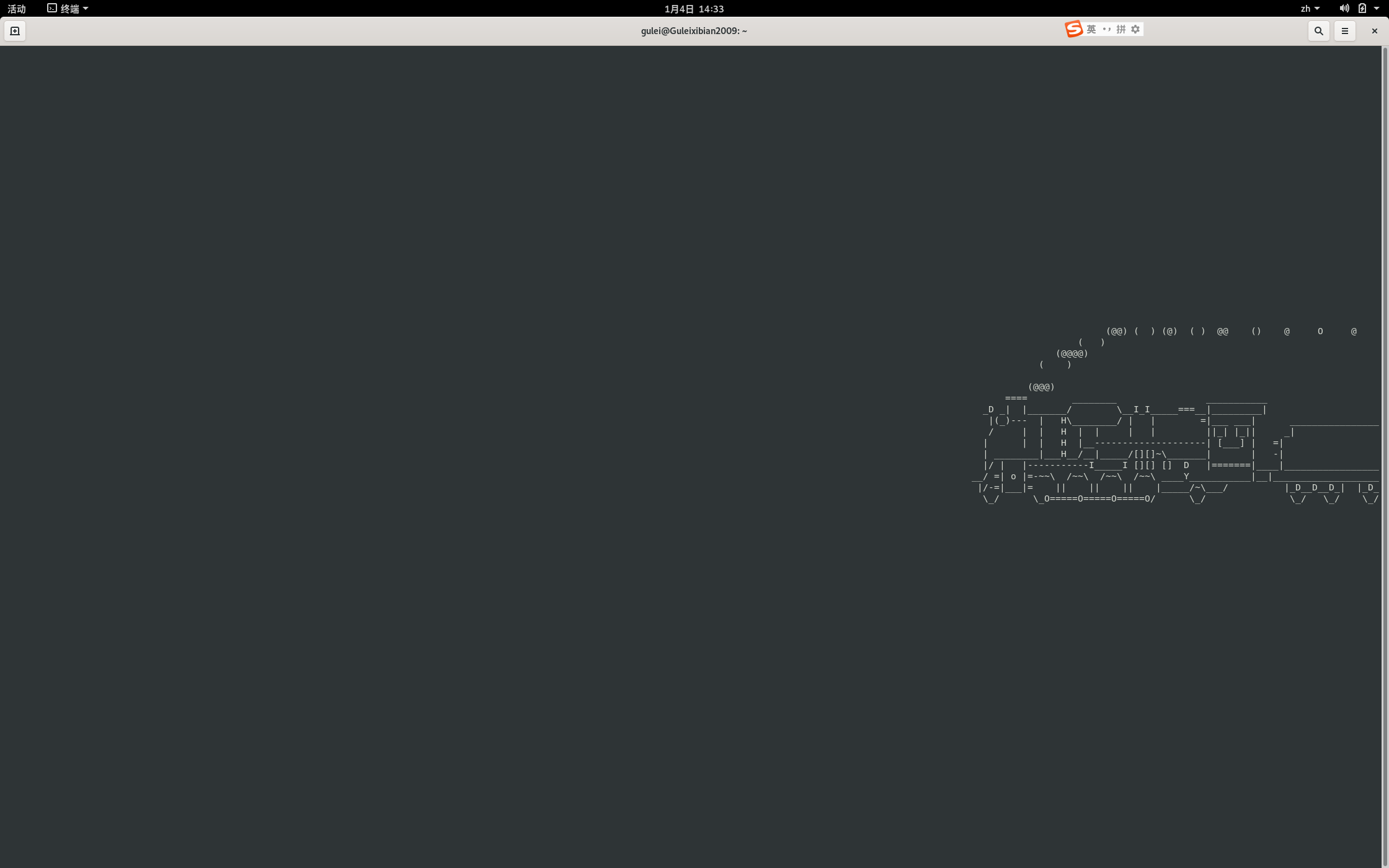Open Sogou input settings gear
Viewport: 1389px width, 868px height.
[x=1135, y=29]
